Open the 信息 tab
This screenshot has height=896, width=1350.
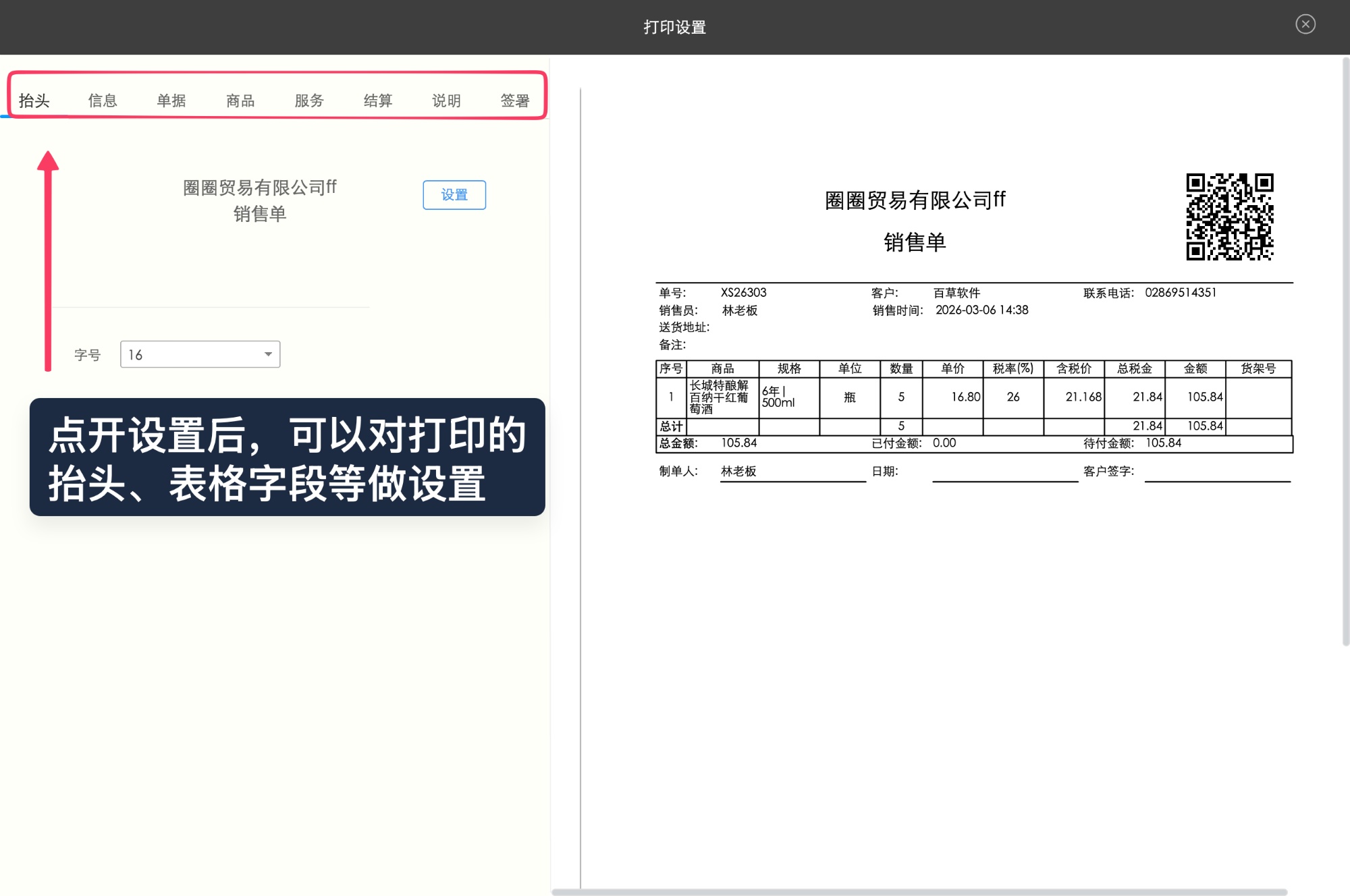pyautogui.click(x=103, y=100)
